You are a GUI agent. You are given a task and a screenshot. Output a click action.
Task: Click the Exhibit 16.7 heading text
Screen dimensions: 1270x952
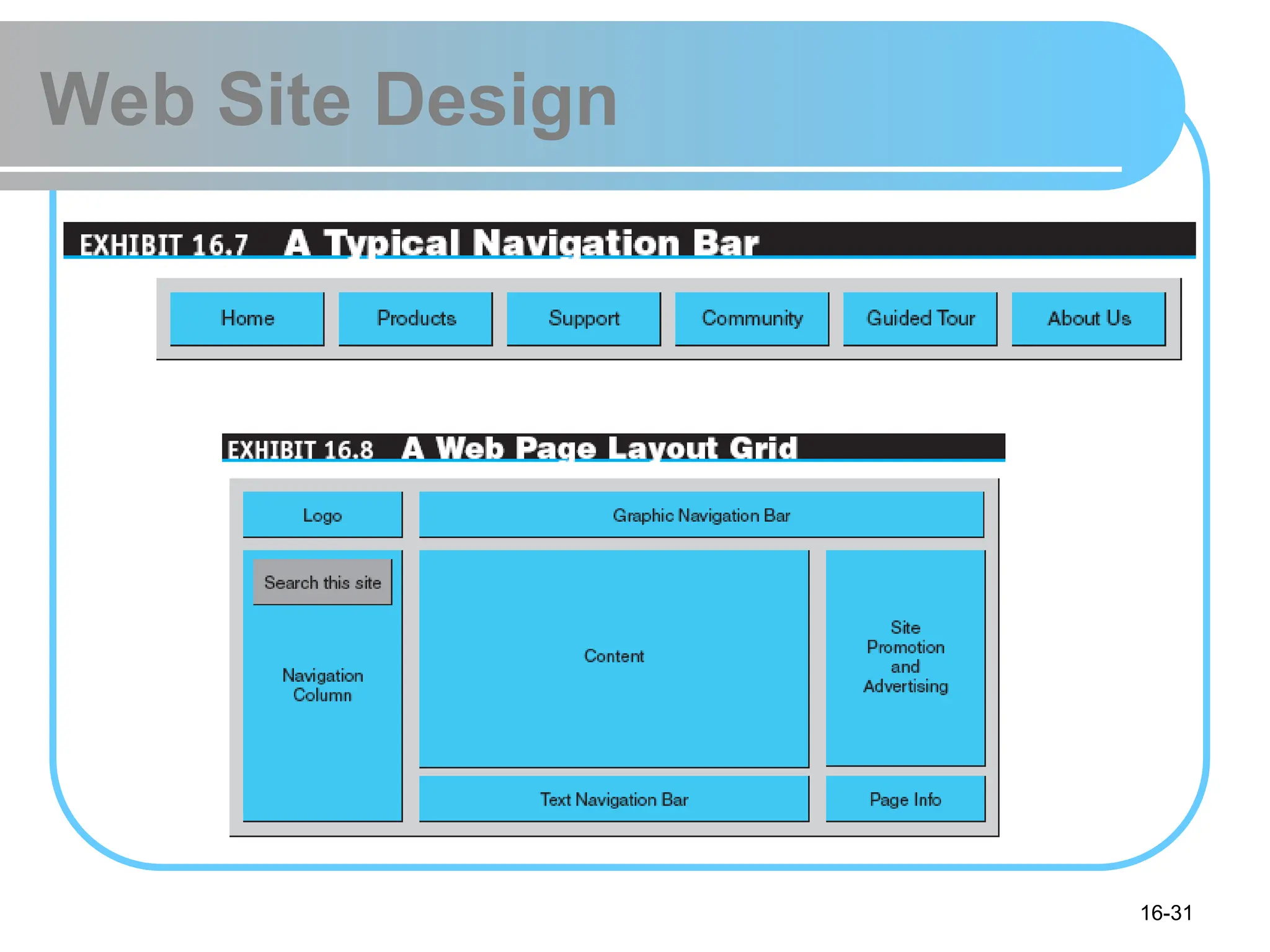tap(419, 242)
